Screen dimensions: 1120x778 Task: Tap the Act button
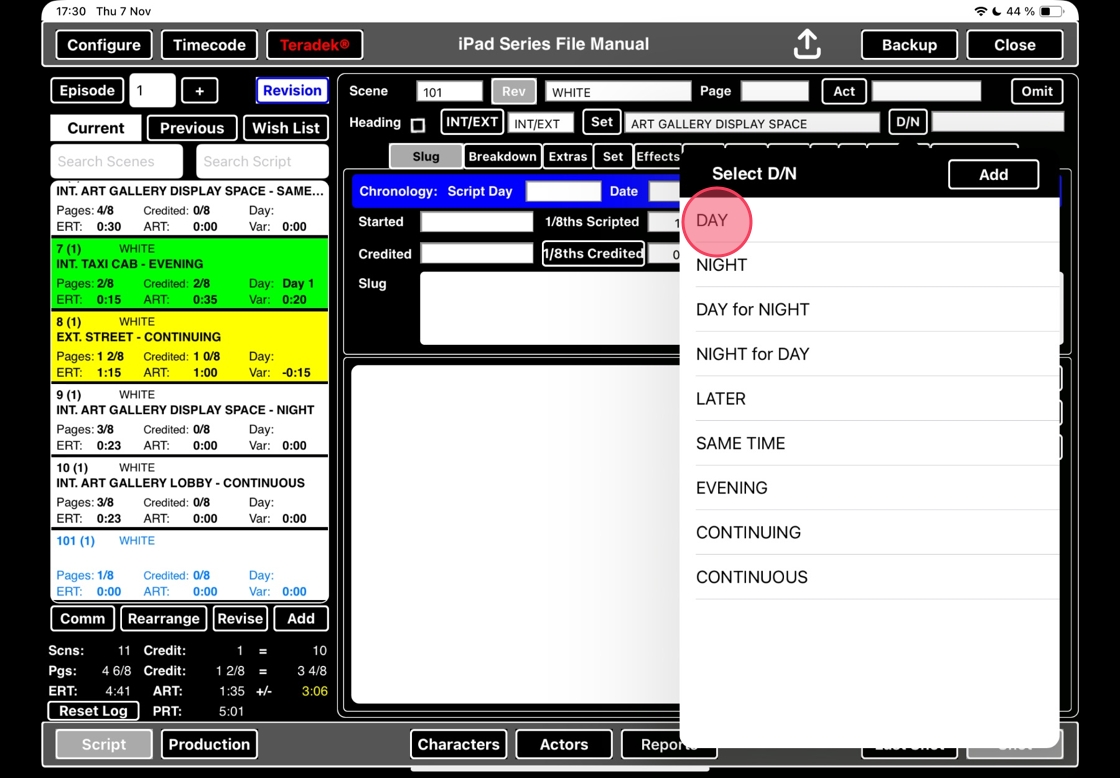844,91
